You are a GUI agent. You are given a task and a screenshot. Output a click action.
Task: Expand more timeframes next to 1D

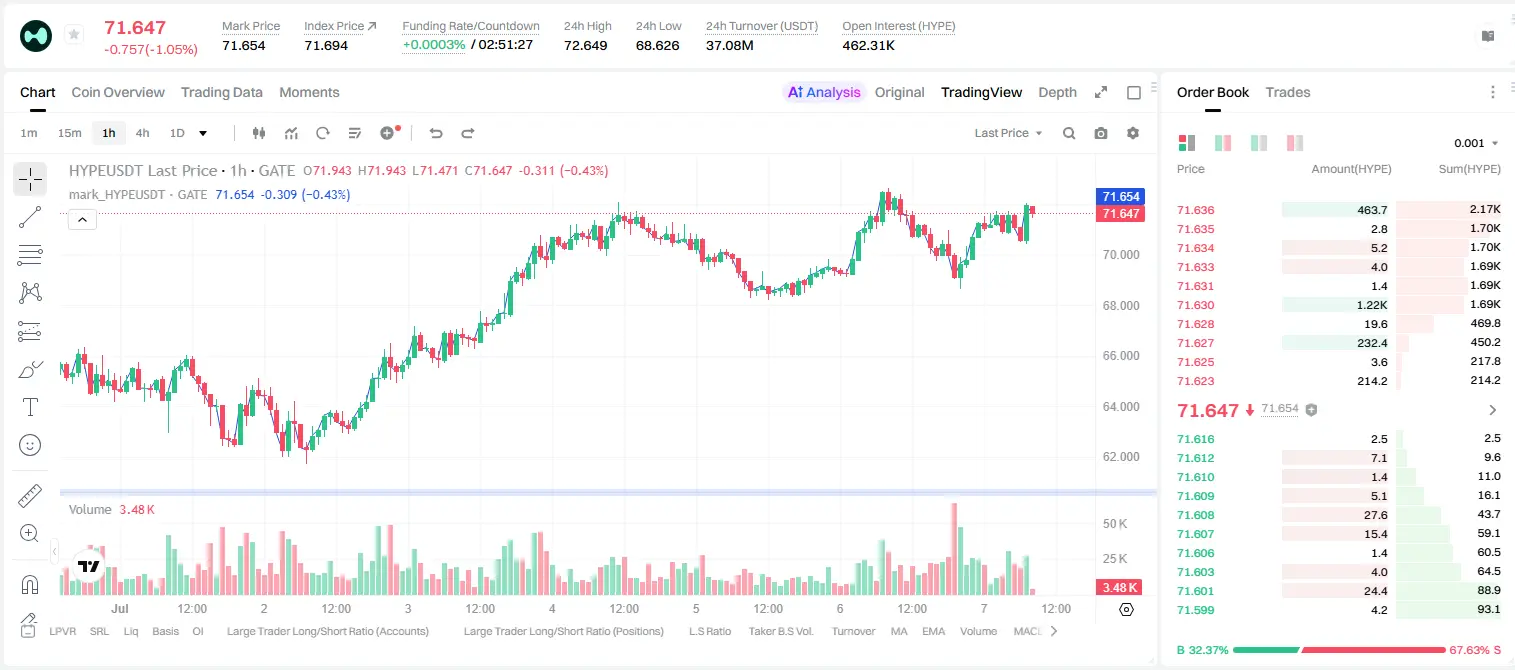point(203,133)
